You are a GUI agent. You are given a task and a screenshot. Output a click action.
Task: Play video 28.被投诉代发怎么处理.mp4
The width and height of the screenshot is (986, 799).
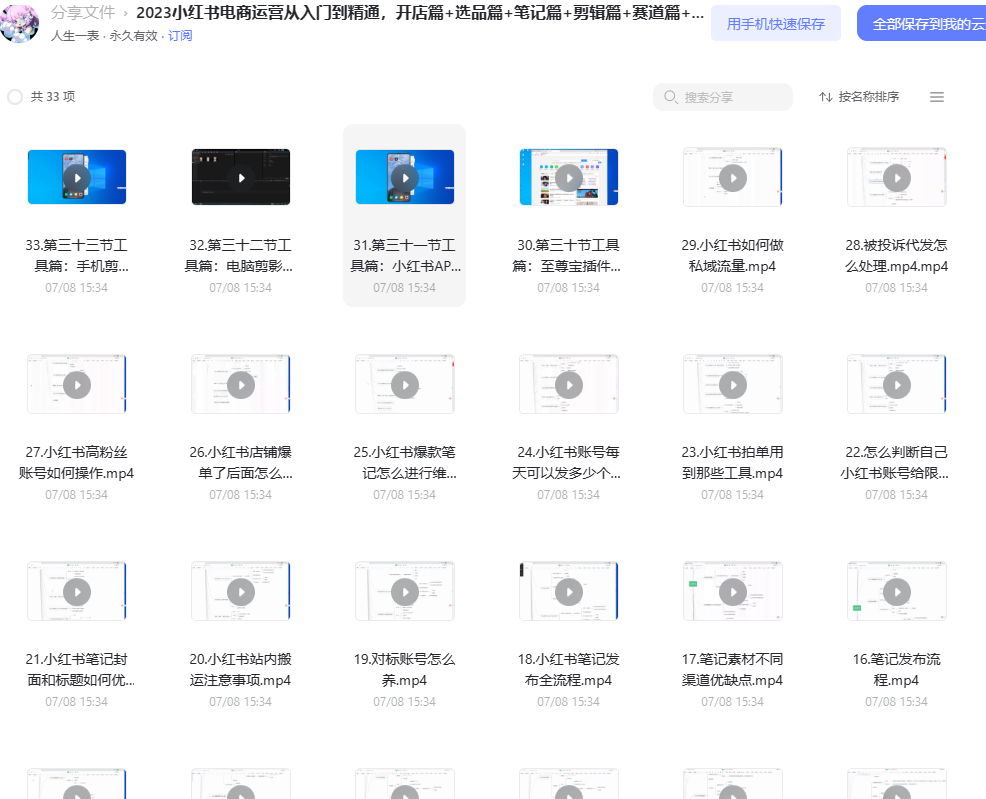tap(897, 177)
